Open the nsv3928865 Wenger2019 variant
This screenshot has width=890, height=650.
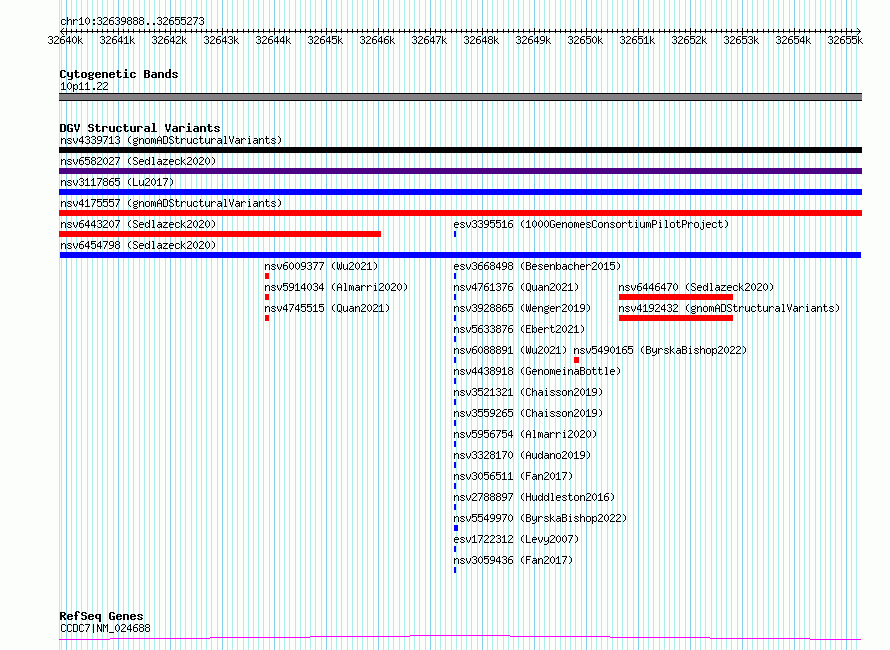[x=522, y=308]
